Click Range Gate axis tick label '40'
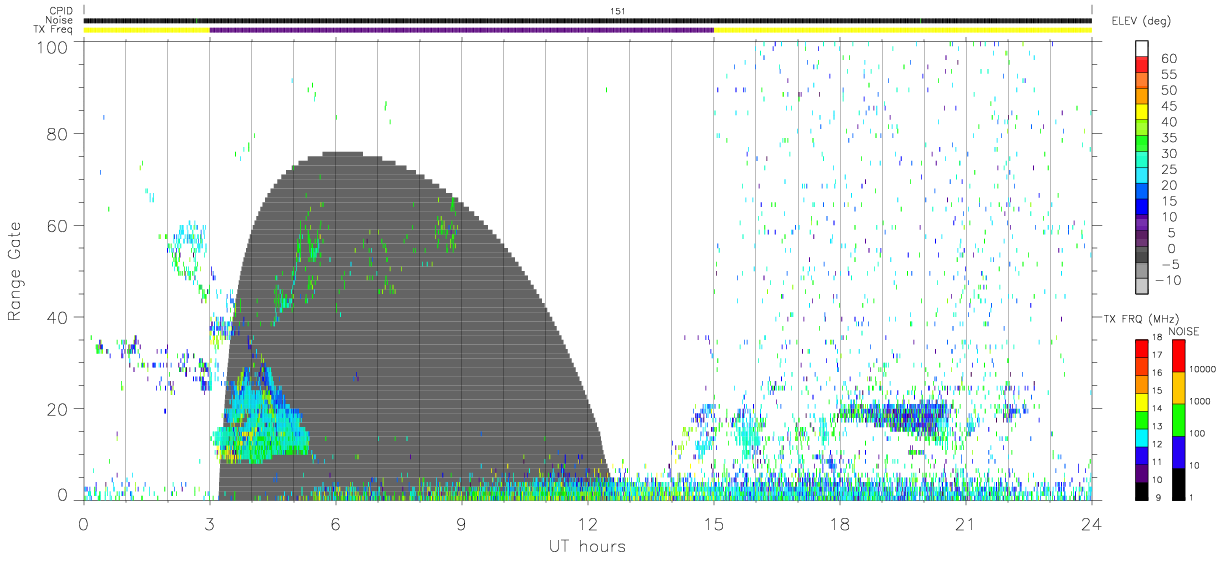 [x=57, y=318]
